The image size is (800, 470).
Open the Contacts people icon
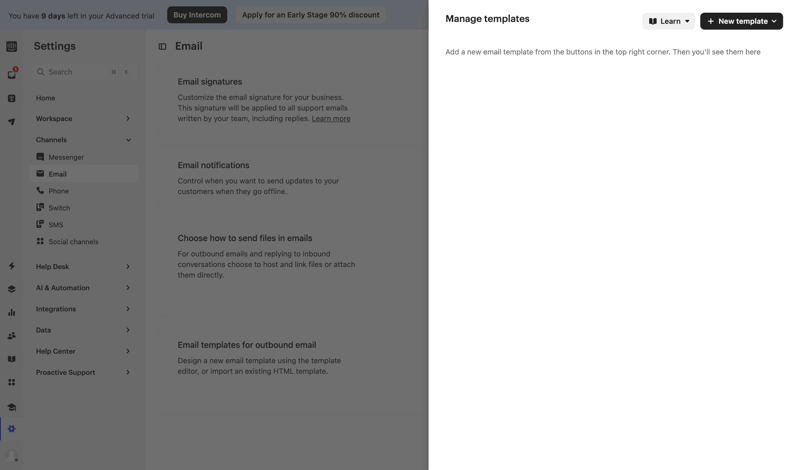(12, 336)
